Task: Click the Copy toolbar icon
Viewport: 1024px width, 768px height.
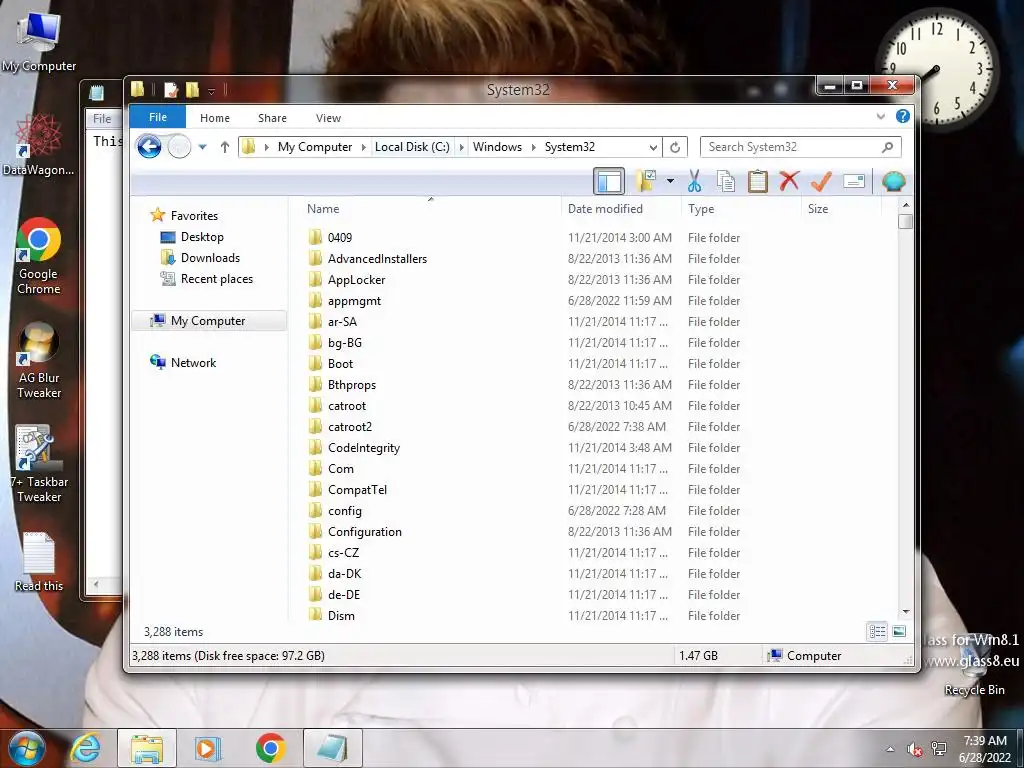Action: pos(726,182)
